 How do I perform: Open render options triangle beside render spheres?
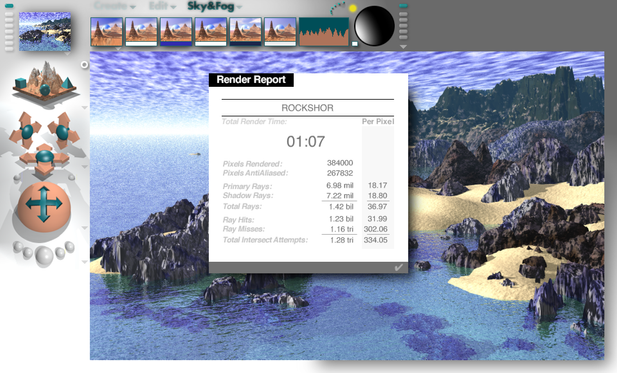tap(84, 262)
